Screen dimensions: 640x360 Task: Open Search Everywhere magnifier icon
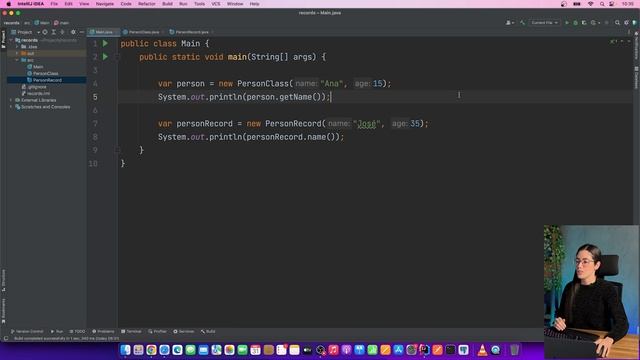[x=617, y=23]
